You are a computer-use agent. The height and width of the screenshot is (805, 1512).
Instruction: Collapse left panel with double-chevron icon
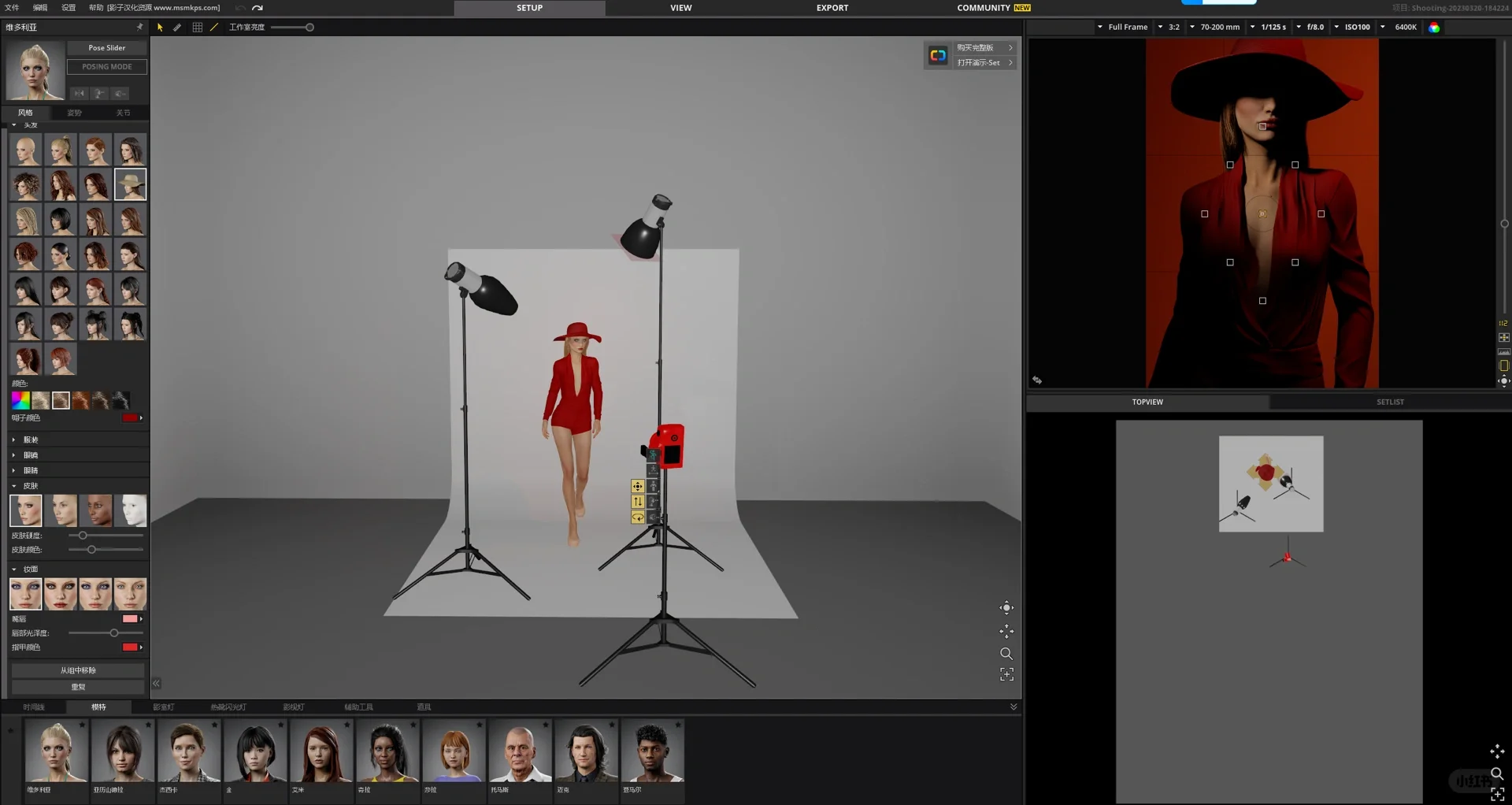(x=156, y=684)
